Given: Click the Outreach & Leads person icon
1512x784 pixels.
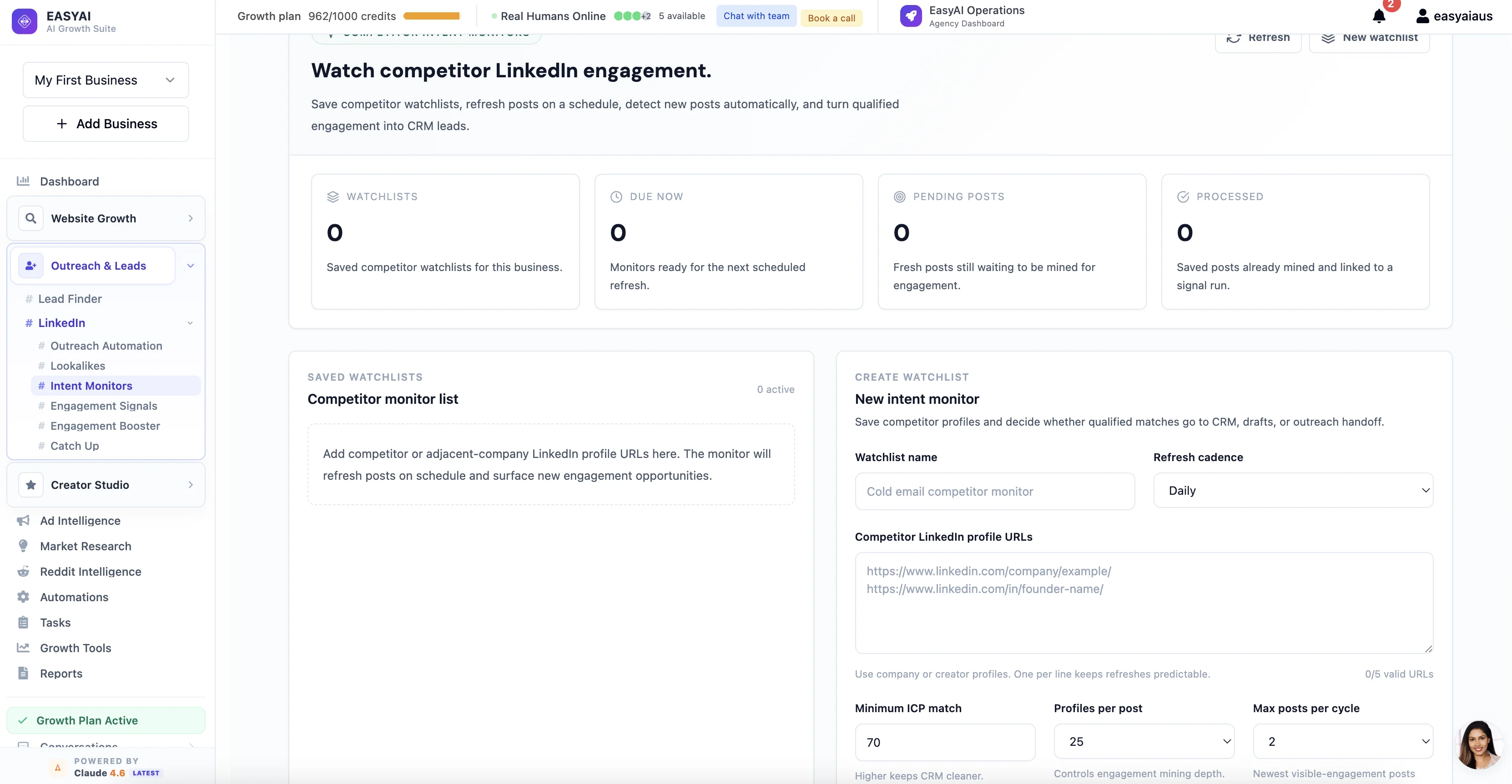Looking at the screenshot, I should coord(31,266).
